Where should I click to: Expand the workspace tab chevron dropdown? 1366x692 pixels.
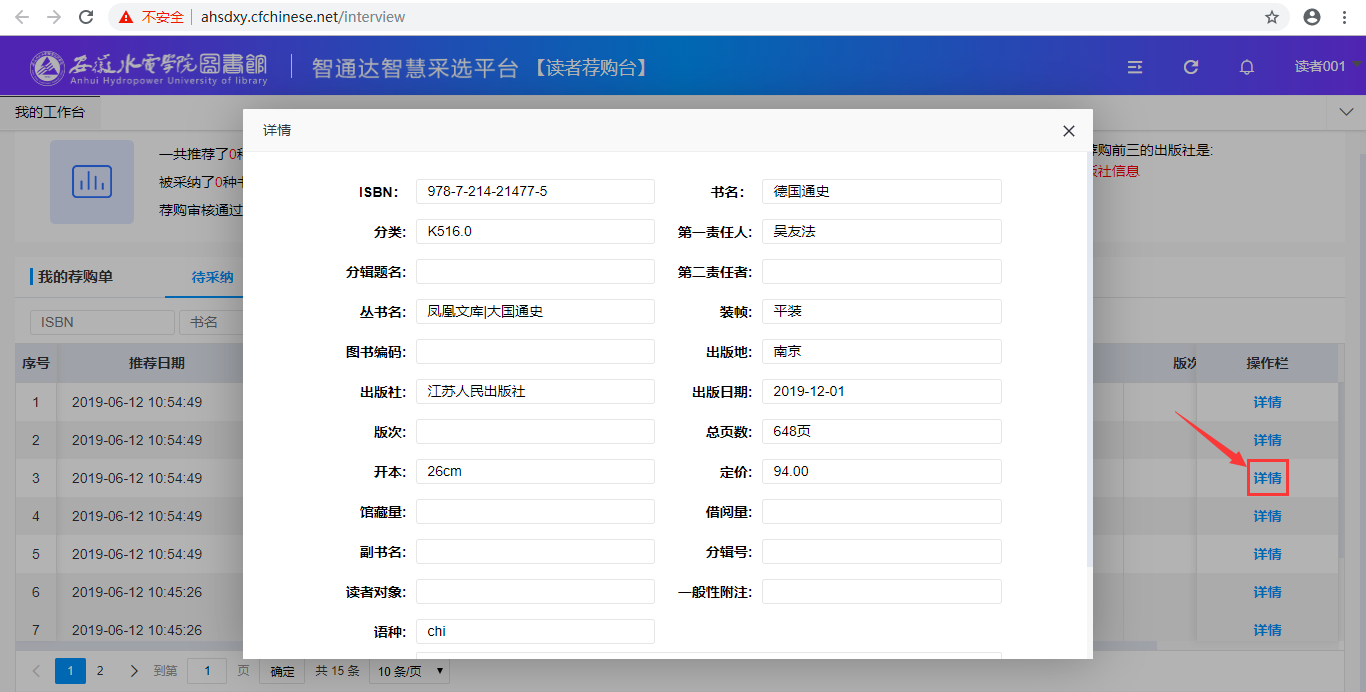[x=1345, y=112]
